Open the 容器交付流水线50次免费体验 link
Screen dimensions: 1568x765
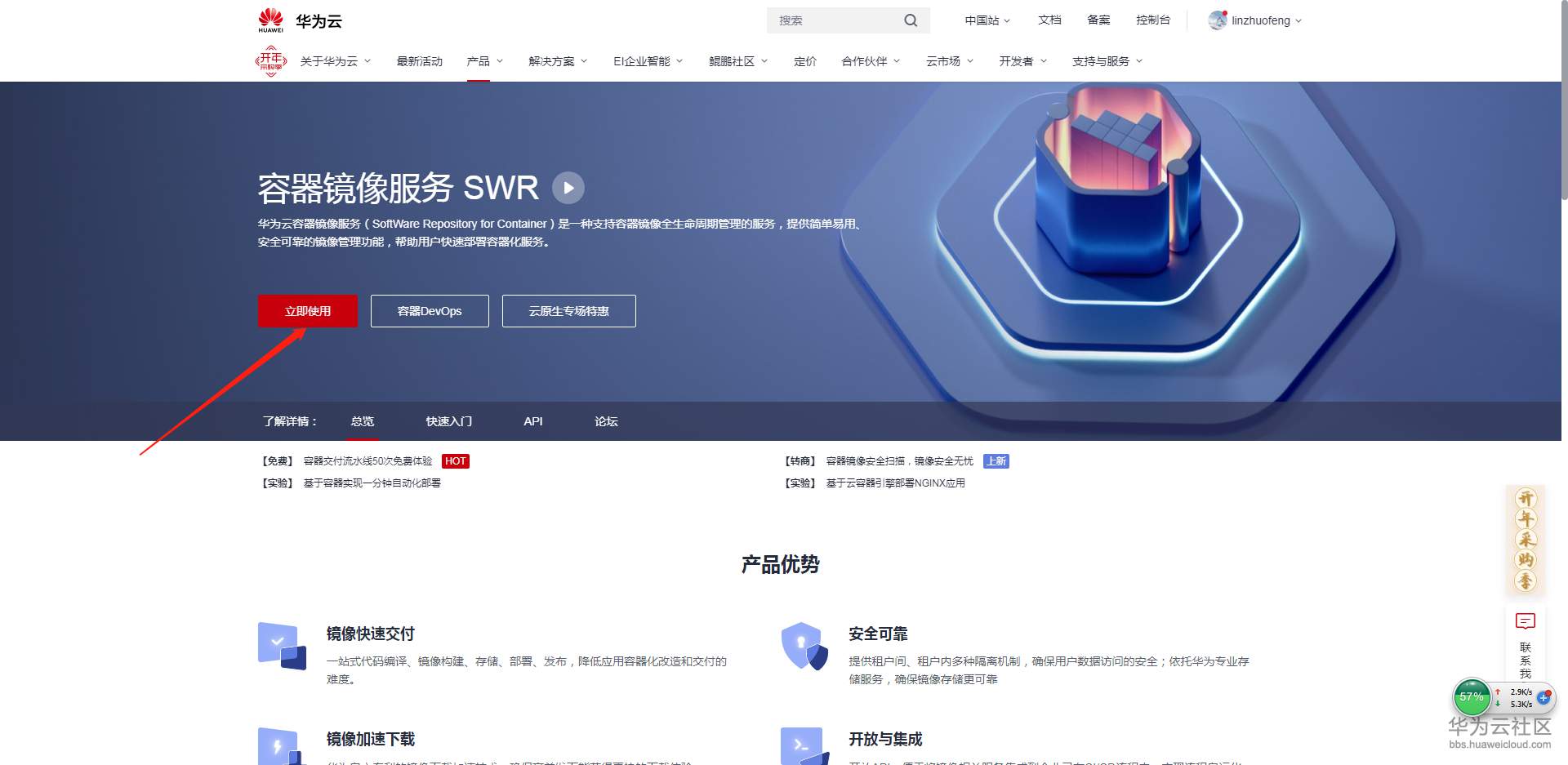pos(368,461)
